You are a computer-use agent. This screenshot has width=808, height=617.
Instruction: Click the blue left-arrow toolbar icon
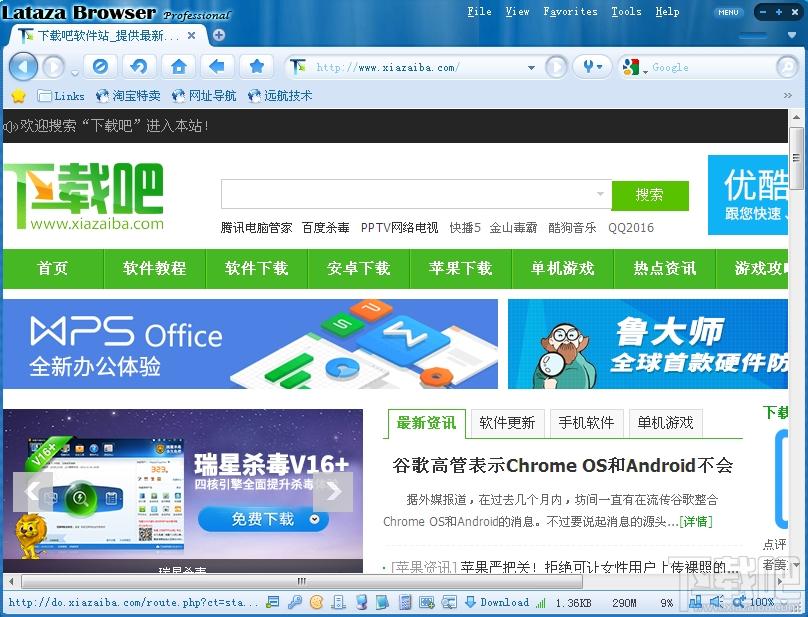pos(217,66)
